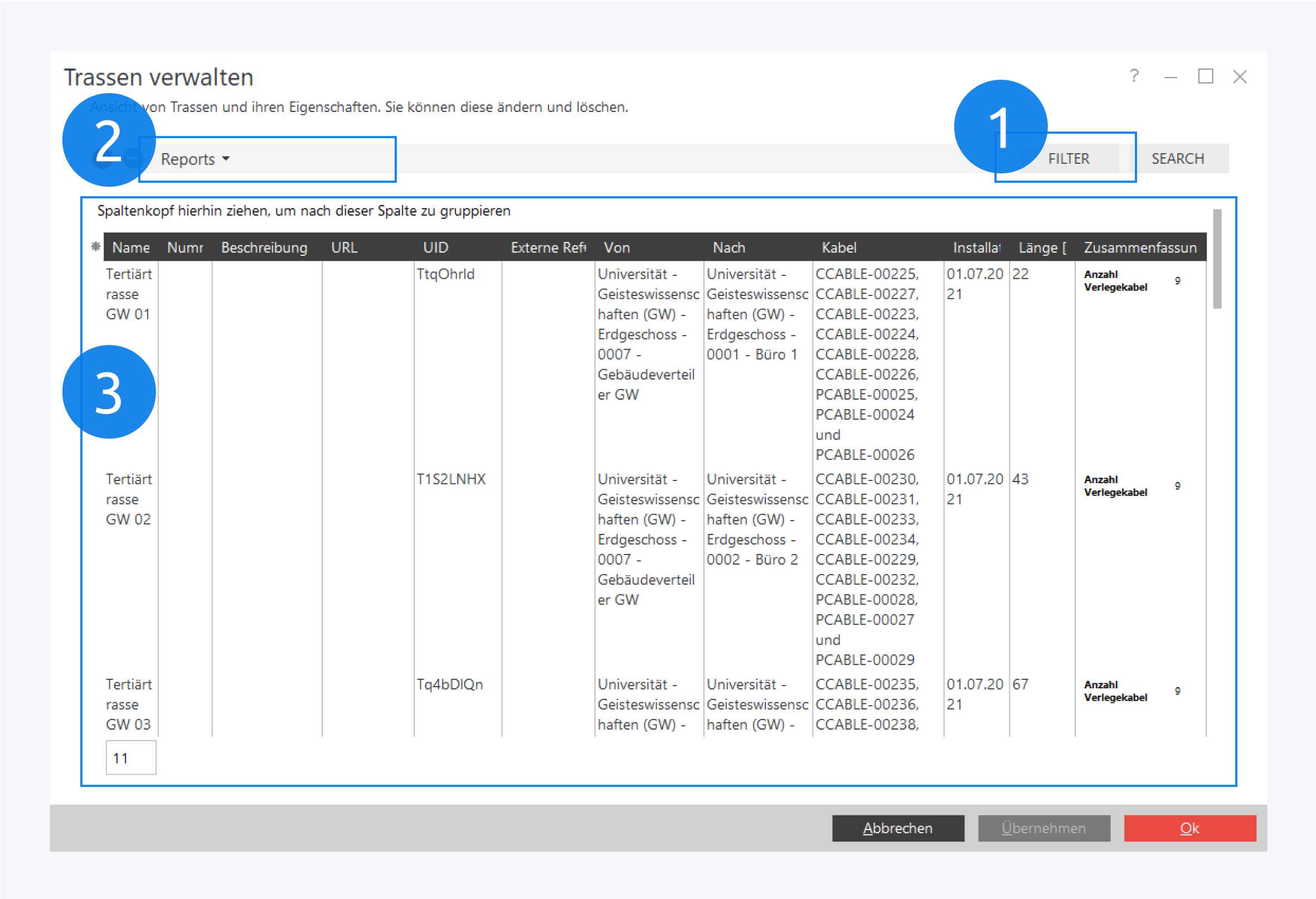Screen dimensions: 1316x899
Task: Click the Von column header
Action: coord(616,247)
